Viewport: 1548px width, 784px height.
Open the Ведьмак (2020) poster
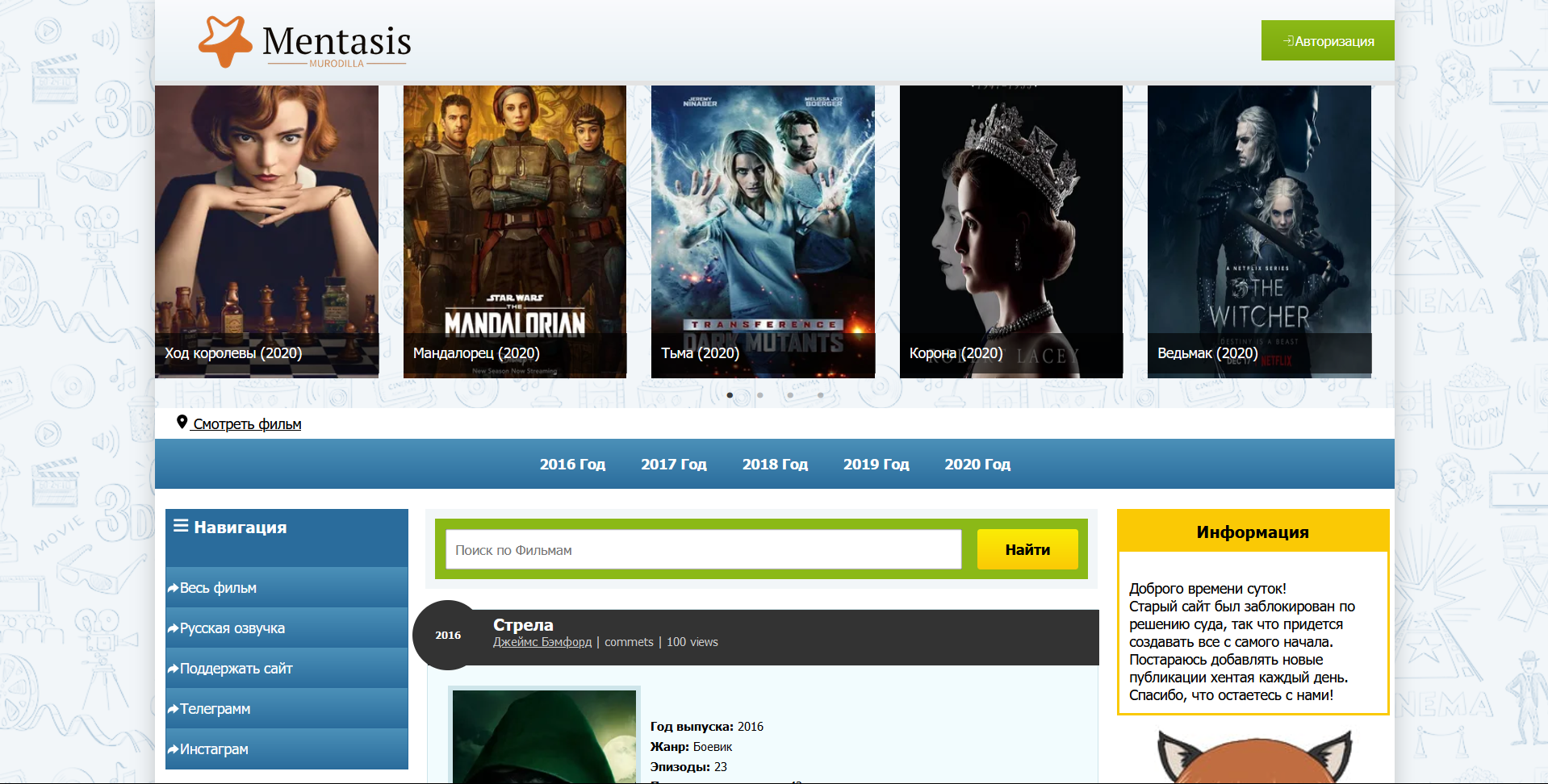pos(1259,231)
